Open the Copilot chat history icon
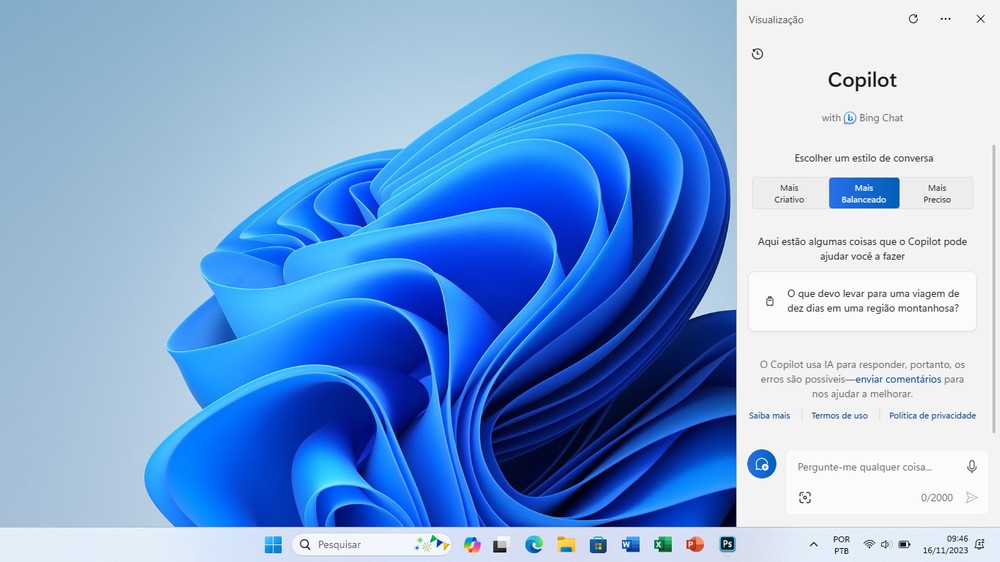 pyautogui.click(x=757, y=54)
